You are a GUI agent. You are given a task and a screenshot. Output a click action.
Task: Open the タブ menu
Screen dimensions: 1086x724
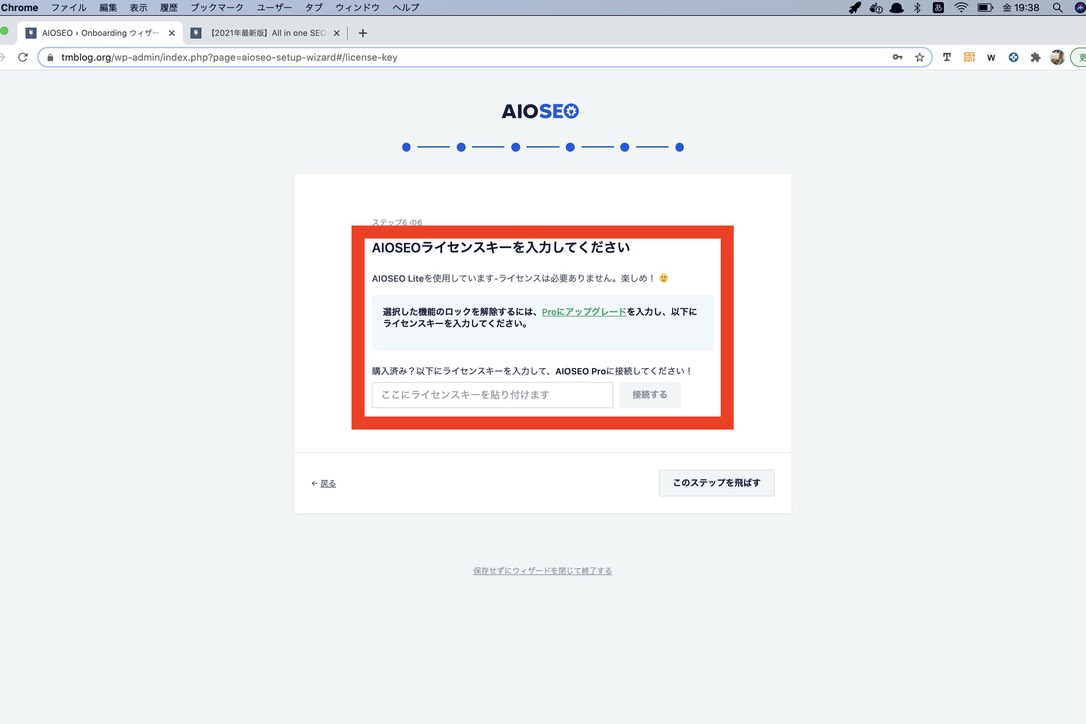314,8
